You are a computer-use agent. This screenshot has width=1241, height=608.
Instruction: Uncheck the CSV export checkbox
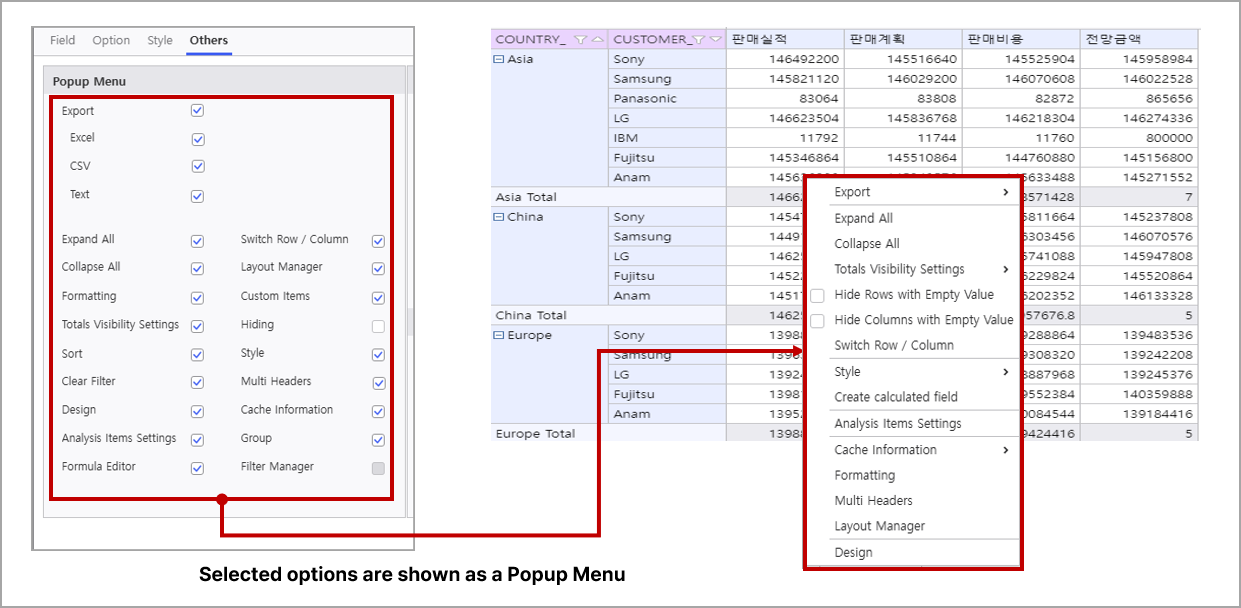[x=197, y=167]
